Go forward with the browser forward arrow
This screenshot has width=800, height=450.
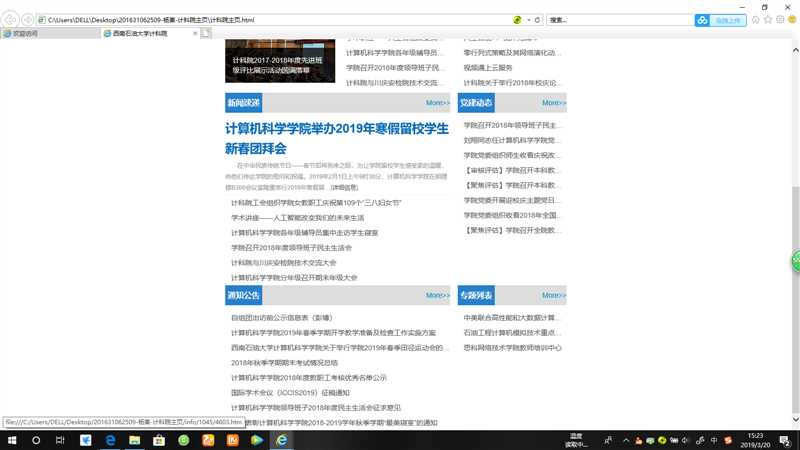(x=28, y=20)
